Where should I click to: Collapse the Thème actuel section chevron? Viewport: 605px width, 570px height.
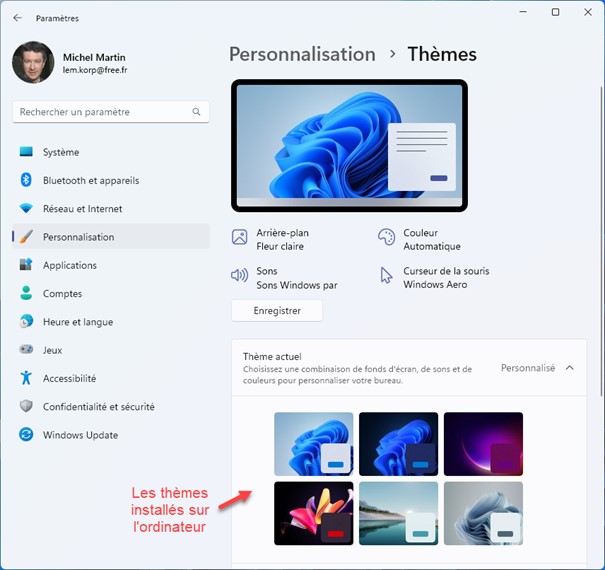pyautogui.click(x=570, y=368)
